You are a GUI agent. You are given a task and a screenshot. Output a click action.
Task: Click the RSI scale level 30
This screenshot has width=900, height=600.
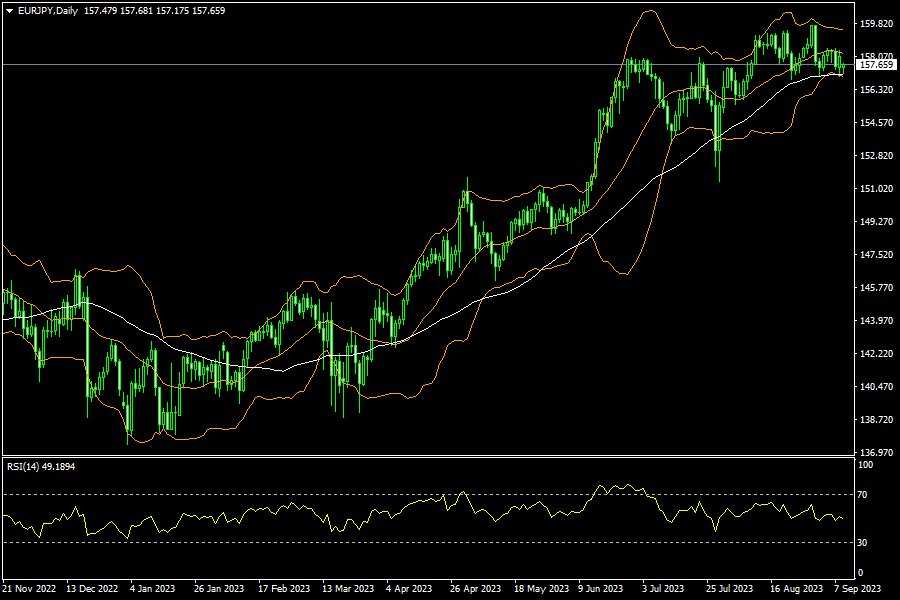click(x=862, y=543)
